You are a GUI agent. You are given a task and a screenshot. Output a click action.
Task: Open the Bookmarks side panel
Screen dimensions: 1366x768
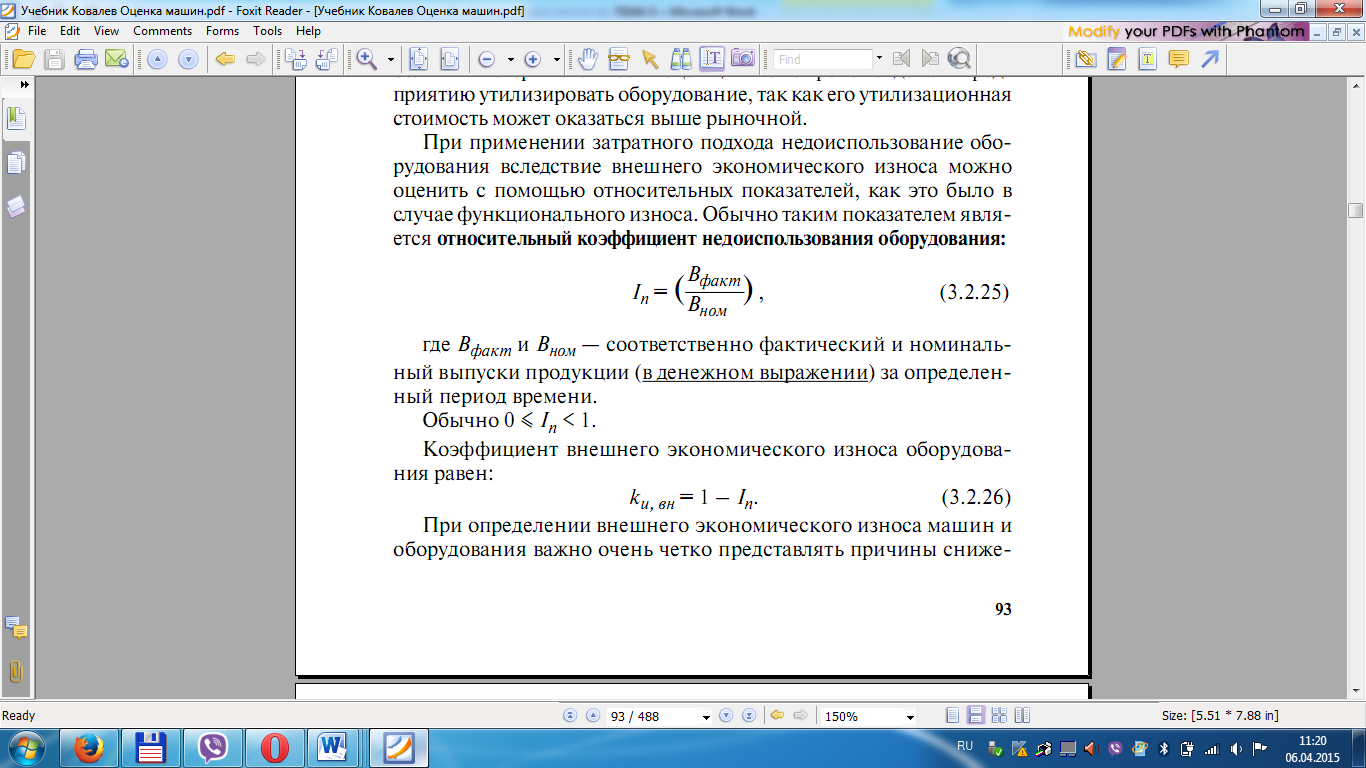tap(16, 120)
